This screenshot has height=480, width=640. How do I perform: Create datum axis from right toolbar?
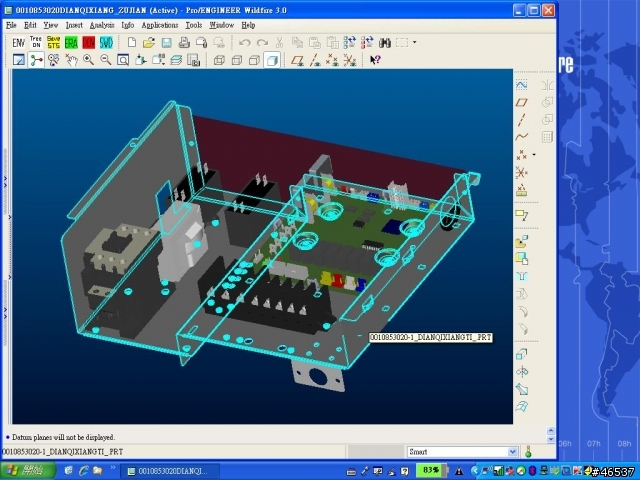[522, 120]
